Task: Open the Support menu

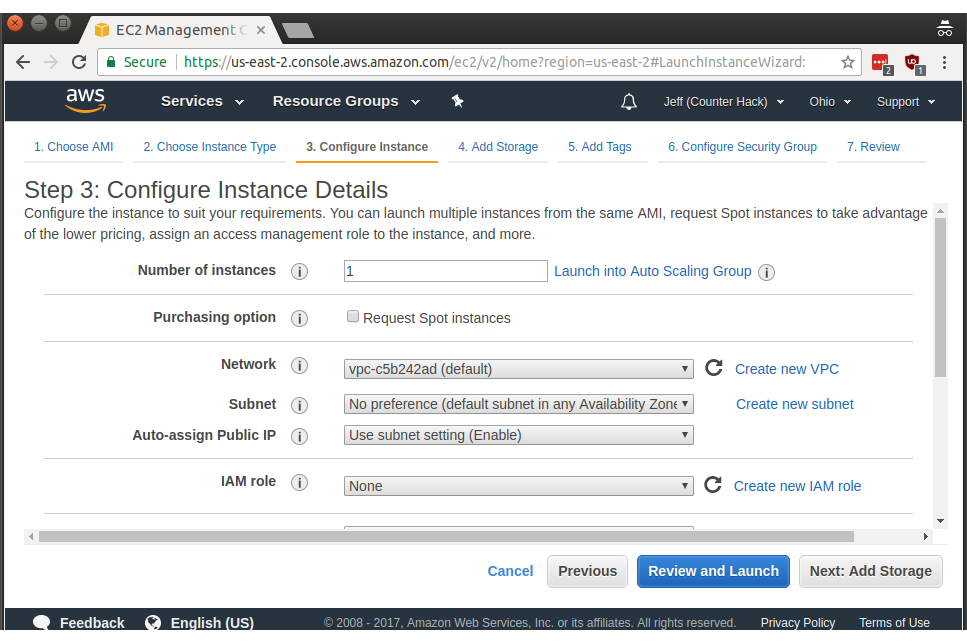Action: pos(906,102)
